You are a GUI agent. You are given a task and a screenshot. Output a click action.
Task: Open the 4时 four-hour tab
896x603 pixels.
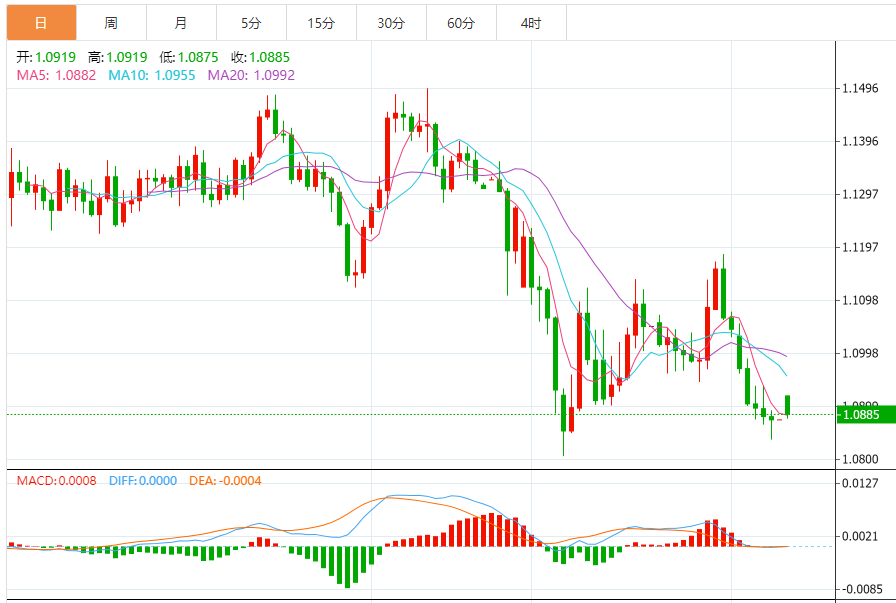(x=531, y=23)
